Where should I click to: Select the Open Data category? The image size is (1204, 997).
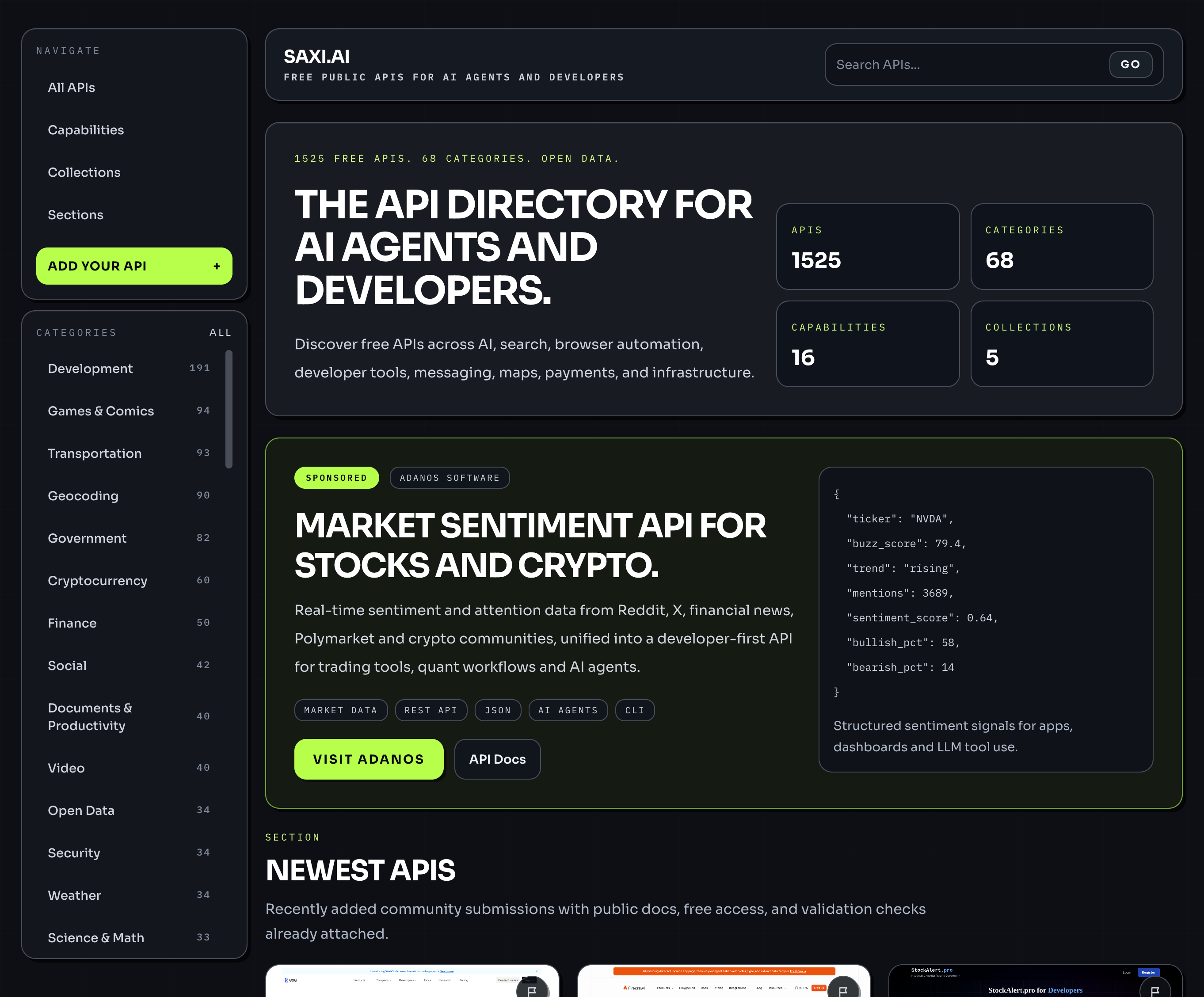pyautogui.click(x=129, y=811)
